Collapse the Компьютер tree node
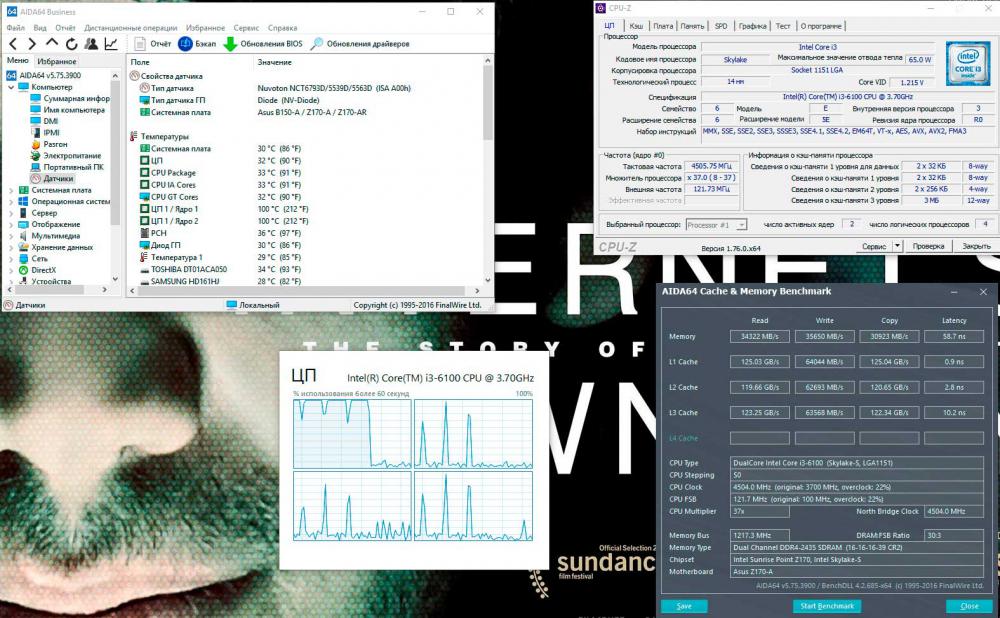The height and width of the screenshot is (618, 1000). [x=12, y=87]
